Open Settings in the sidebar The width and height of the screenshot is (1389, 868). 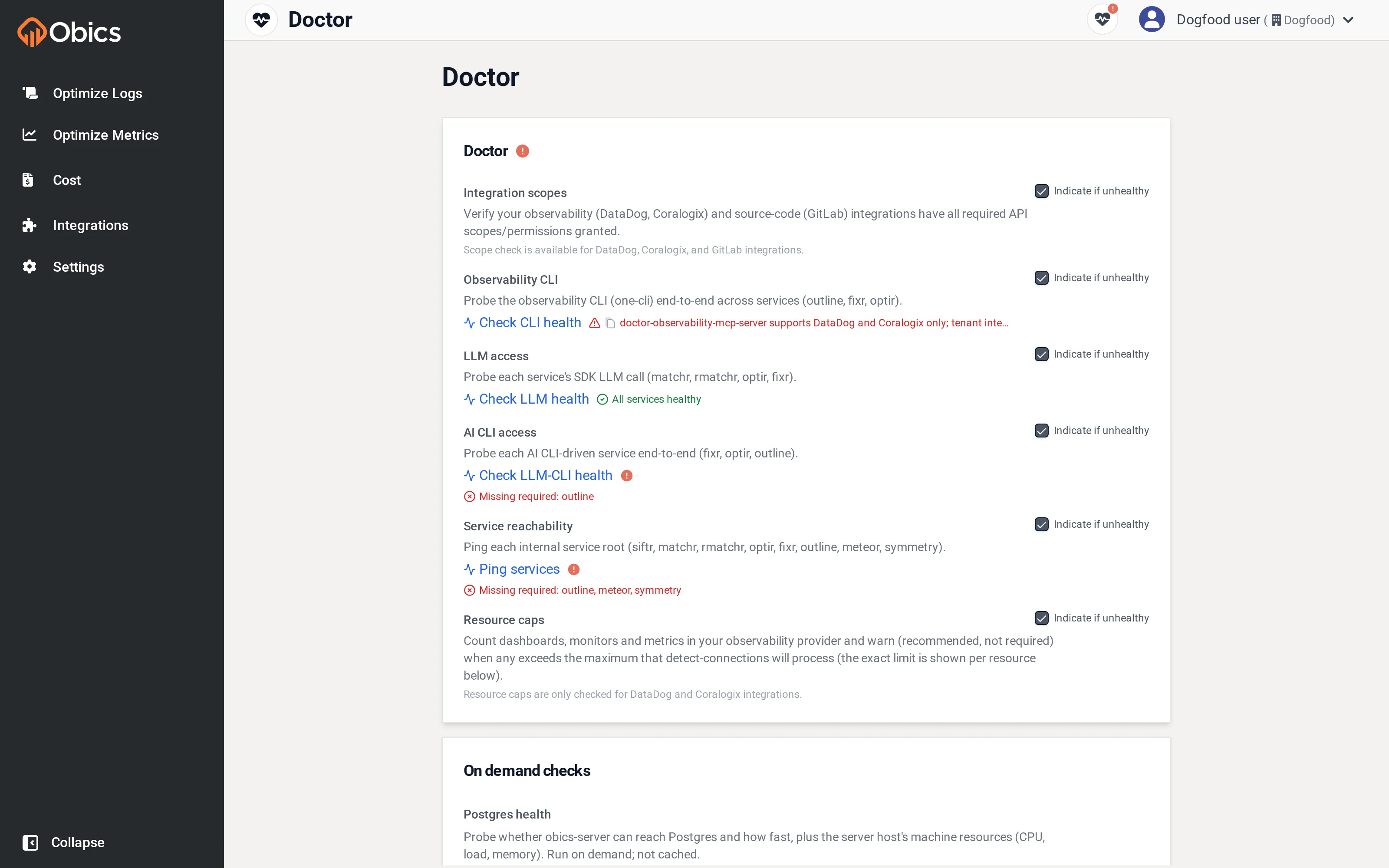[x=78, y=267]
